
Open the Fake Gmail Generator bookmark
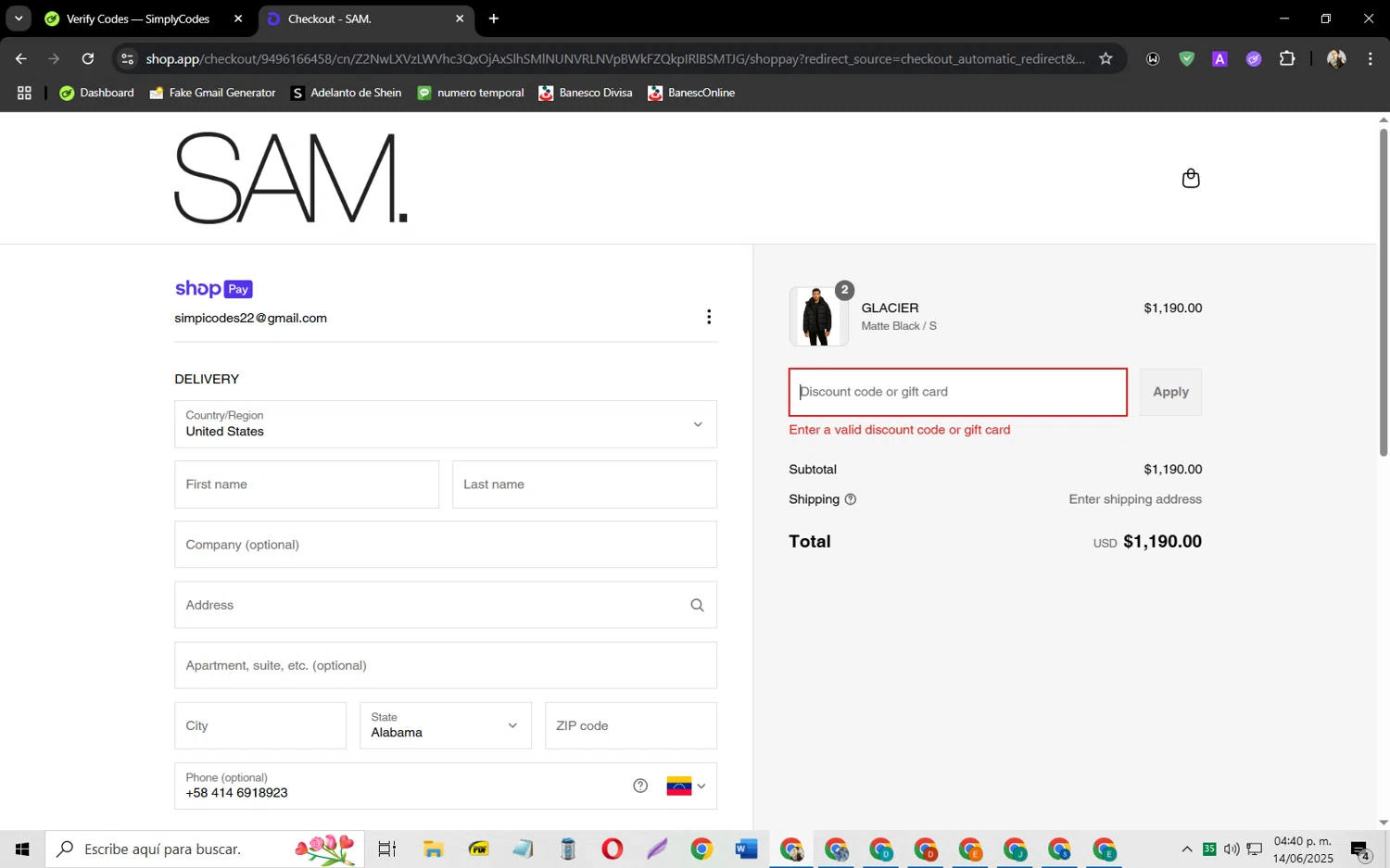212,93
